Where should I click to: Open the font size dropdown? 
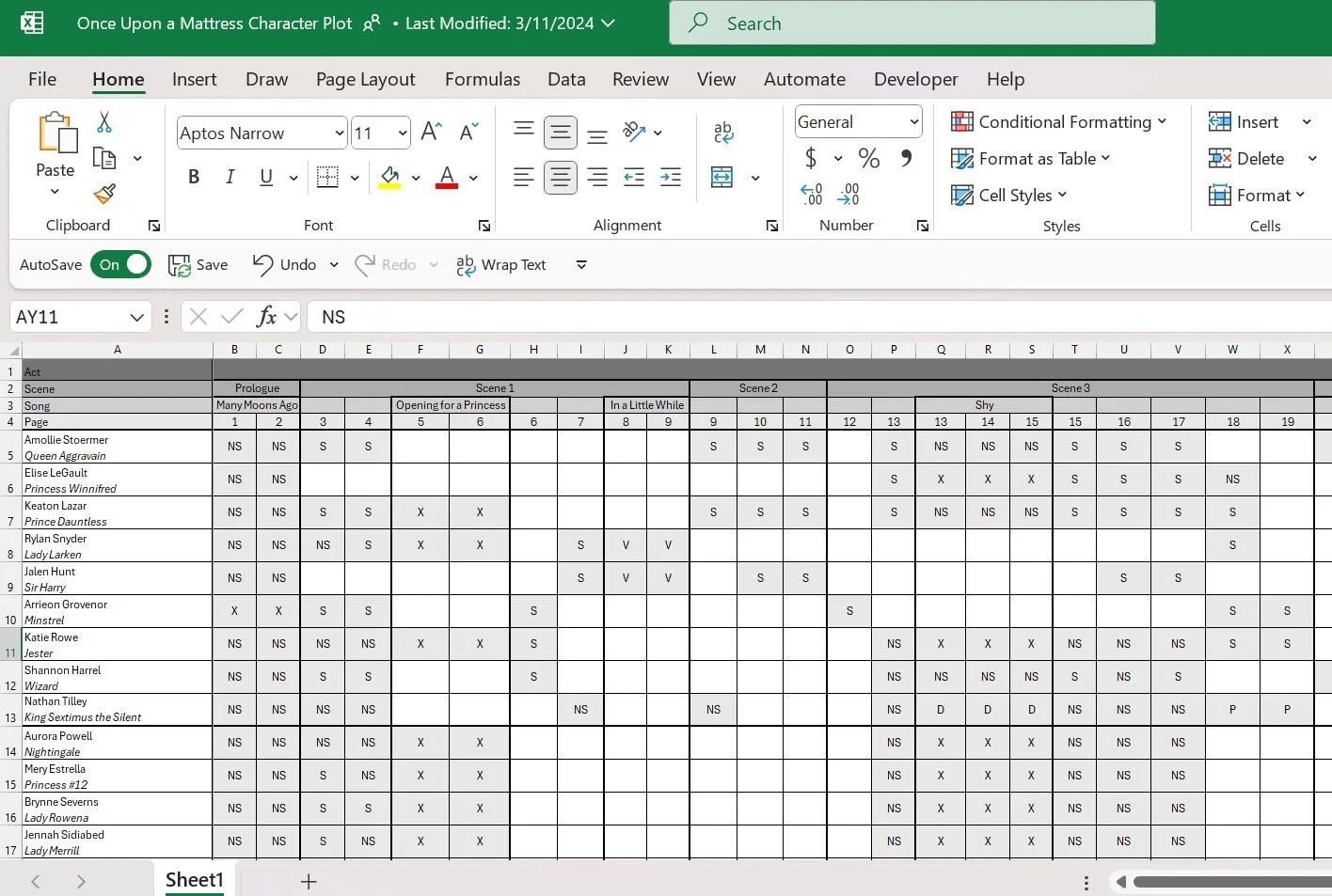pos(403,134)
